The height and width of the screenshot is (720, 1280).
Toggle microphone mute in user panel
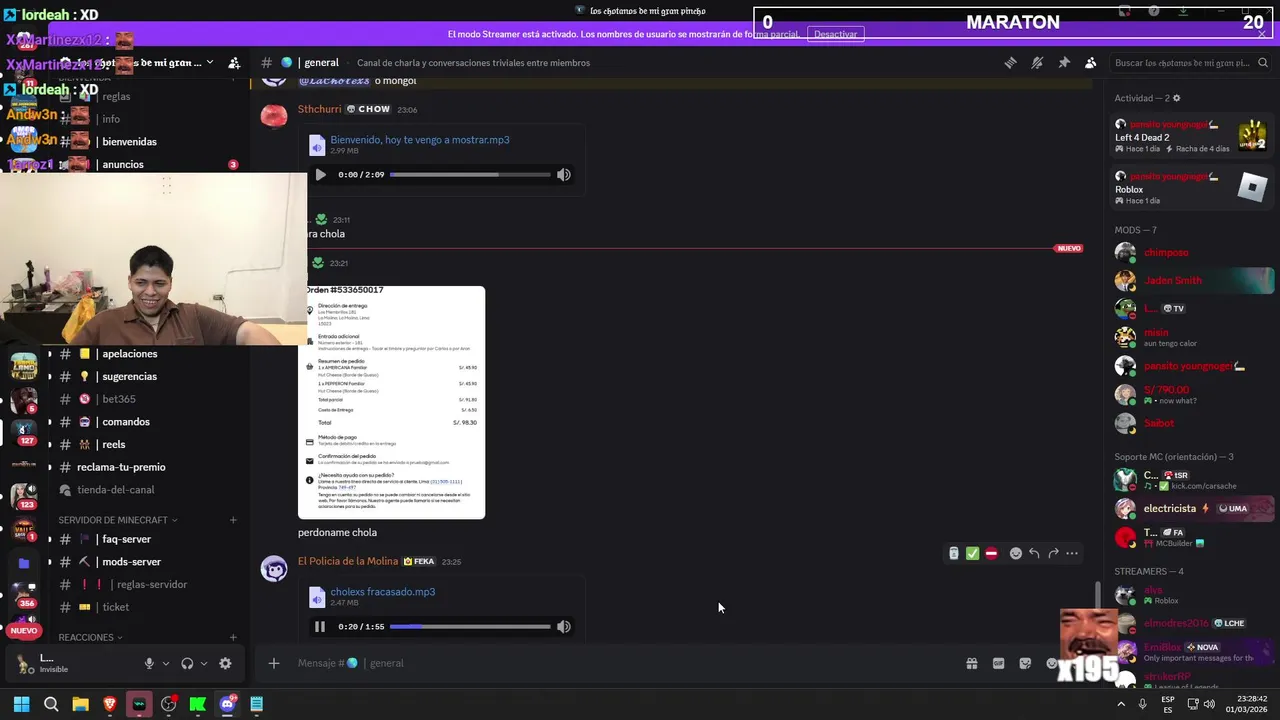tap(149, 663)
